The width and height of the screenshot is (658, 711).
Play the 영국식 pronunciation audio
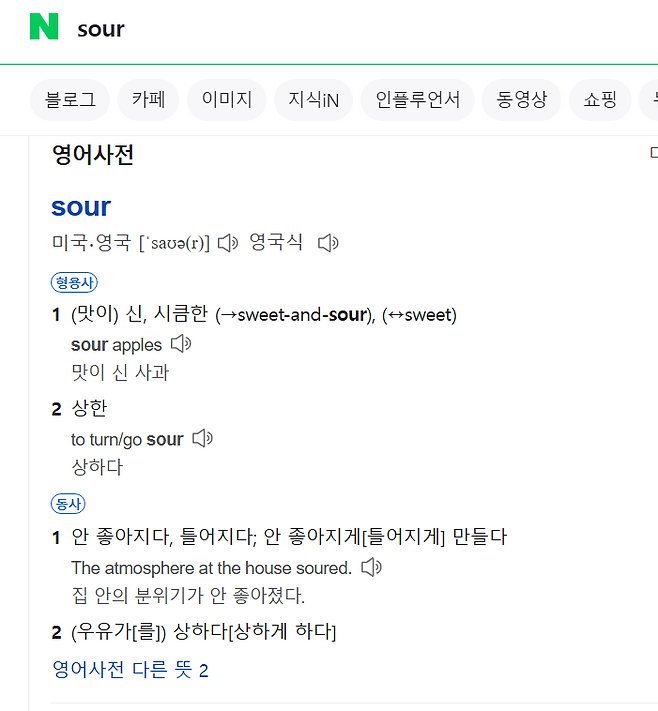coord(328,242)
